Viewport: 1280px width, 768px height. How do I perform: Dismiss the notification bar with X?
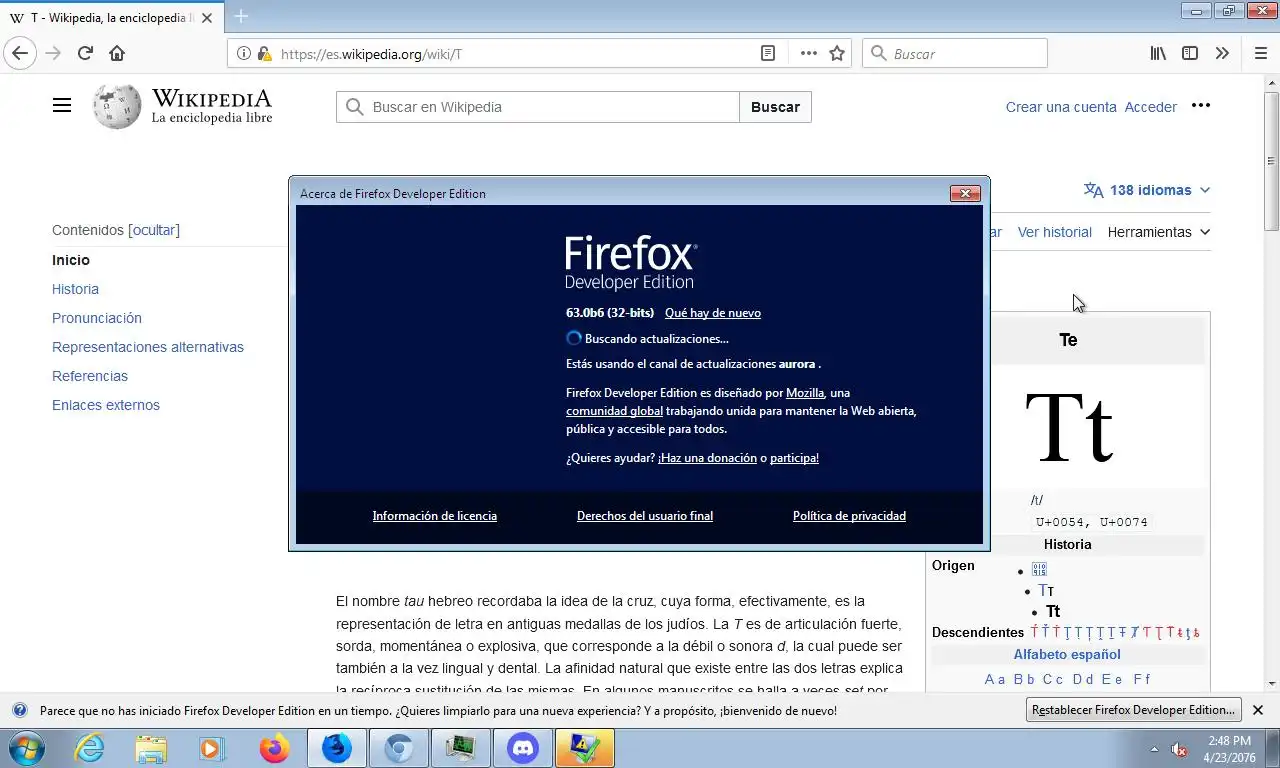tap(1258, 710)
